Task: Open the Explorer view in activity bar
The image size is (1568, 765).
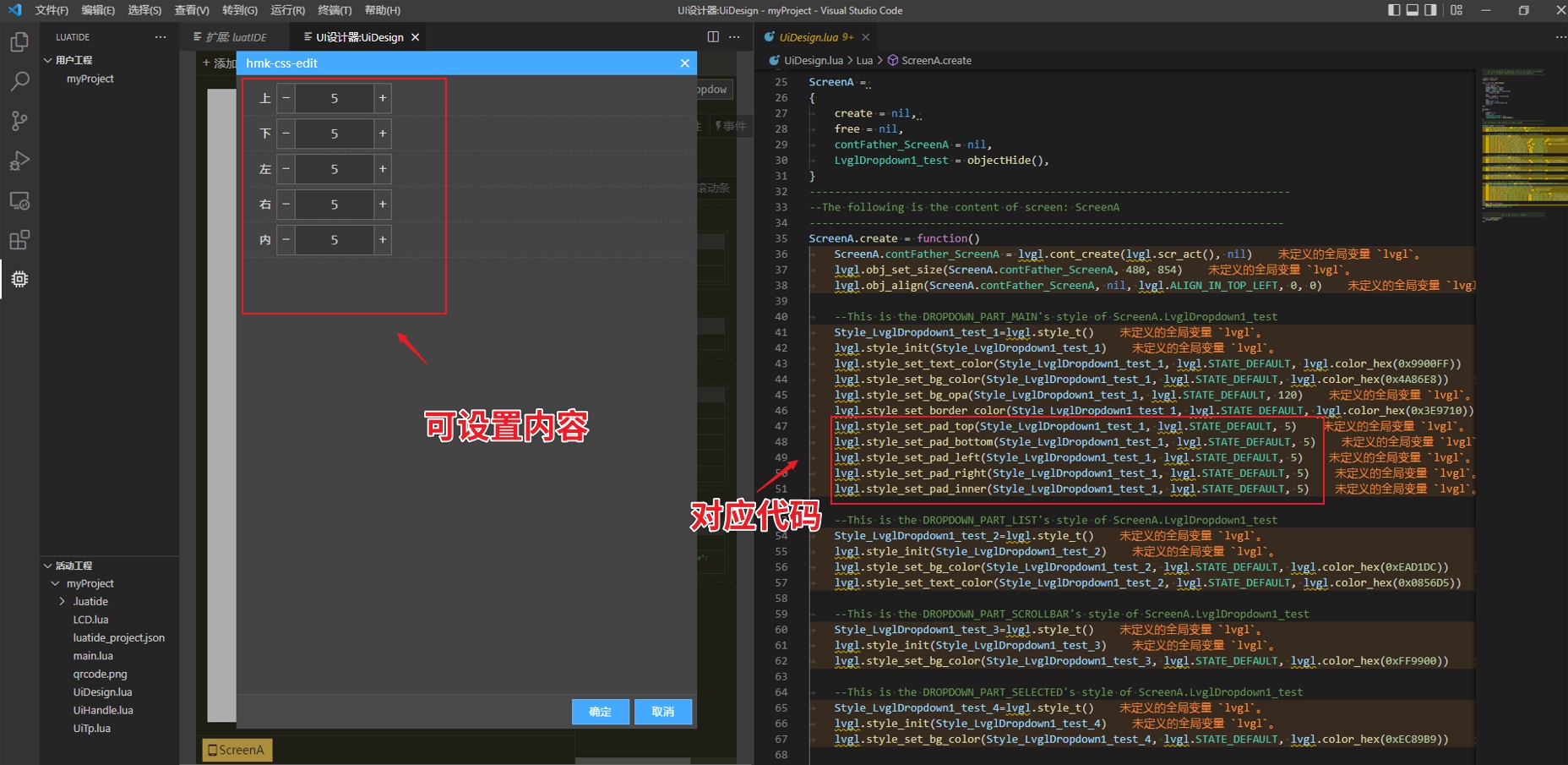Action: pyautogui.click(x=19, y=41)
